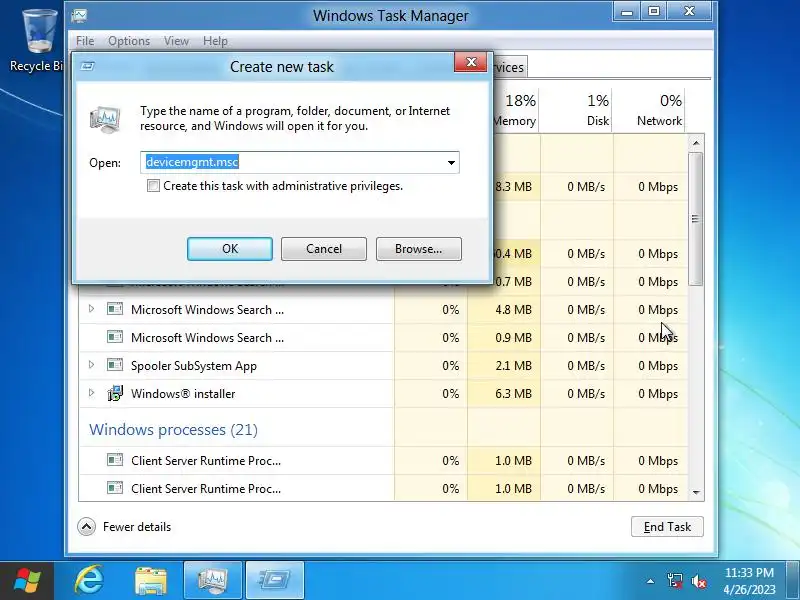Click icon of Microsoft Windows Search 0.9 MB row
The height and width of the screenshot is (600, 800).
click(115, 337)
